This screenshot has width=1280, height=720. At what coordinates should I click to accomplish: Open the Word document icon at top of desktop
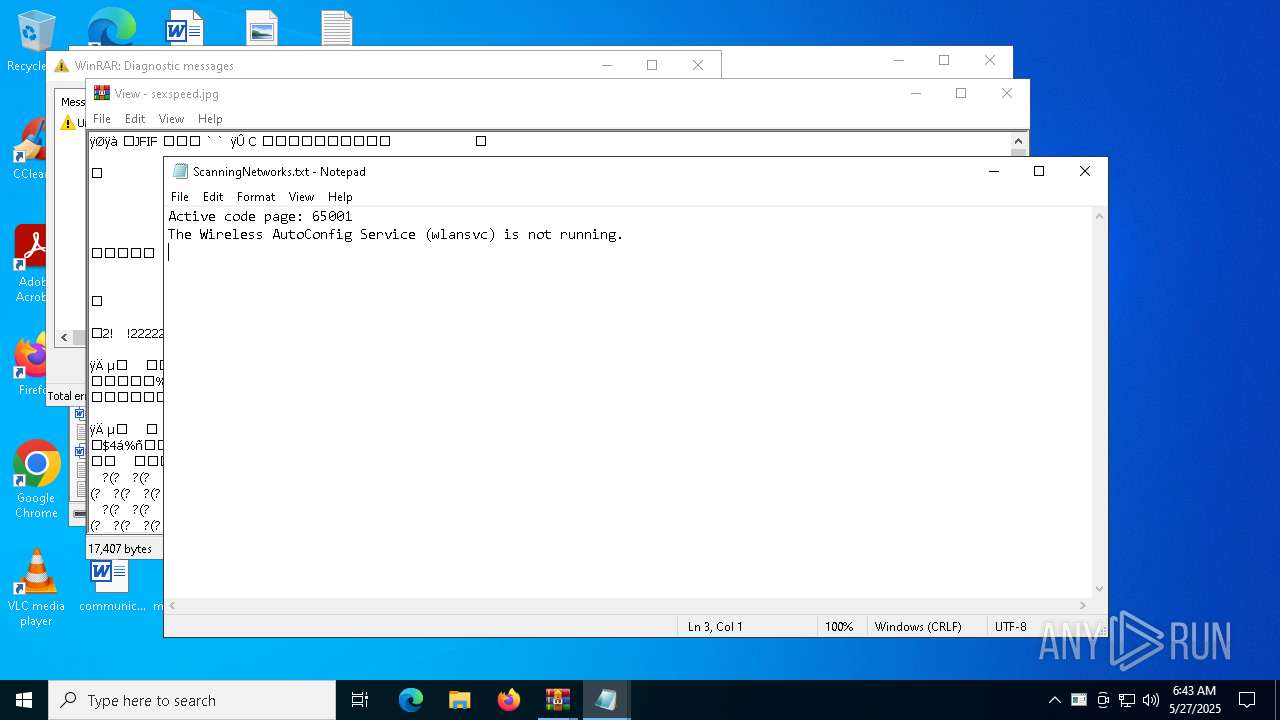click(x=184, y=27)
